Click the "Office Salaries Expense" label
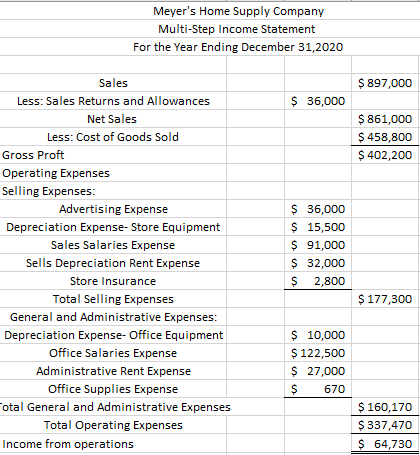This screenshot has height=455, width=420. click(113, 353)
